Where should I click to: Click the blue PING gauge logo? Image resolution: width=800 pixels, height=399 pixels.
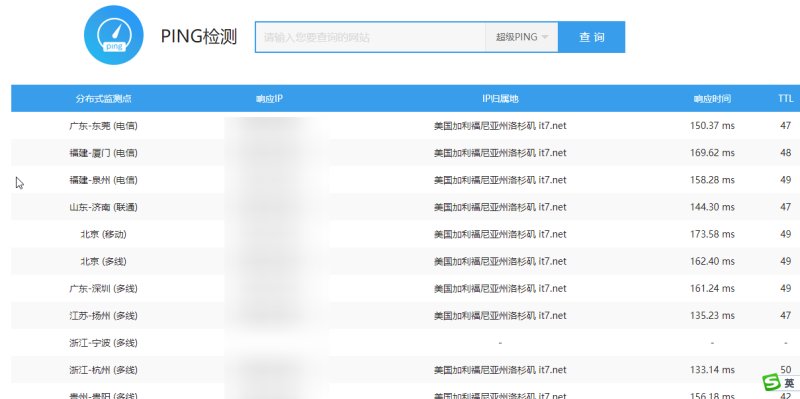(114, 35)
